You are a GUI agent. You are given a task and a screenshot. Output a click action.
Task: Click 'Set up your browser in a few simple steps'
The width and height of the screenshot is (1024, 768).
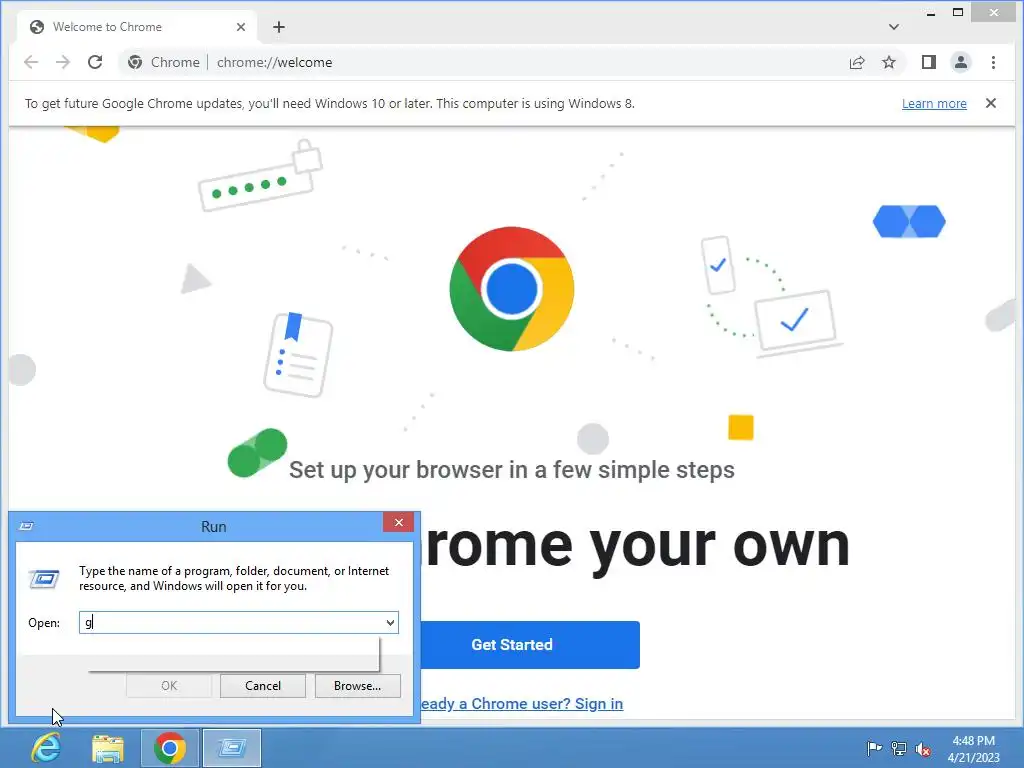(x=512, y=470)
